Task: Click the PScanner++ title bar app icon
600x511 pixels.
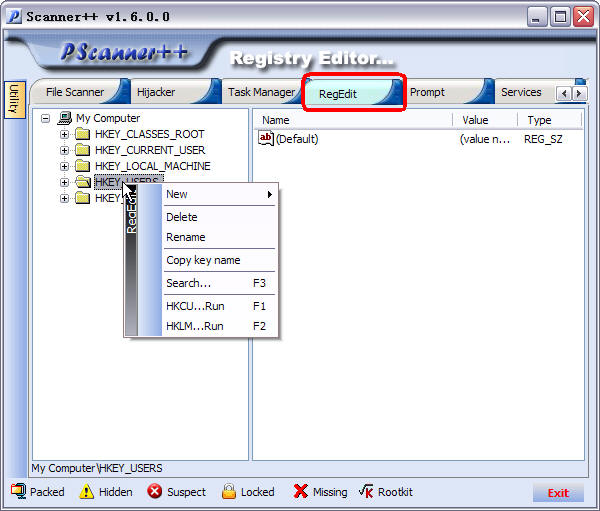Action: click(x=14, y=16)
